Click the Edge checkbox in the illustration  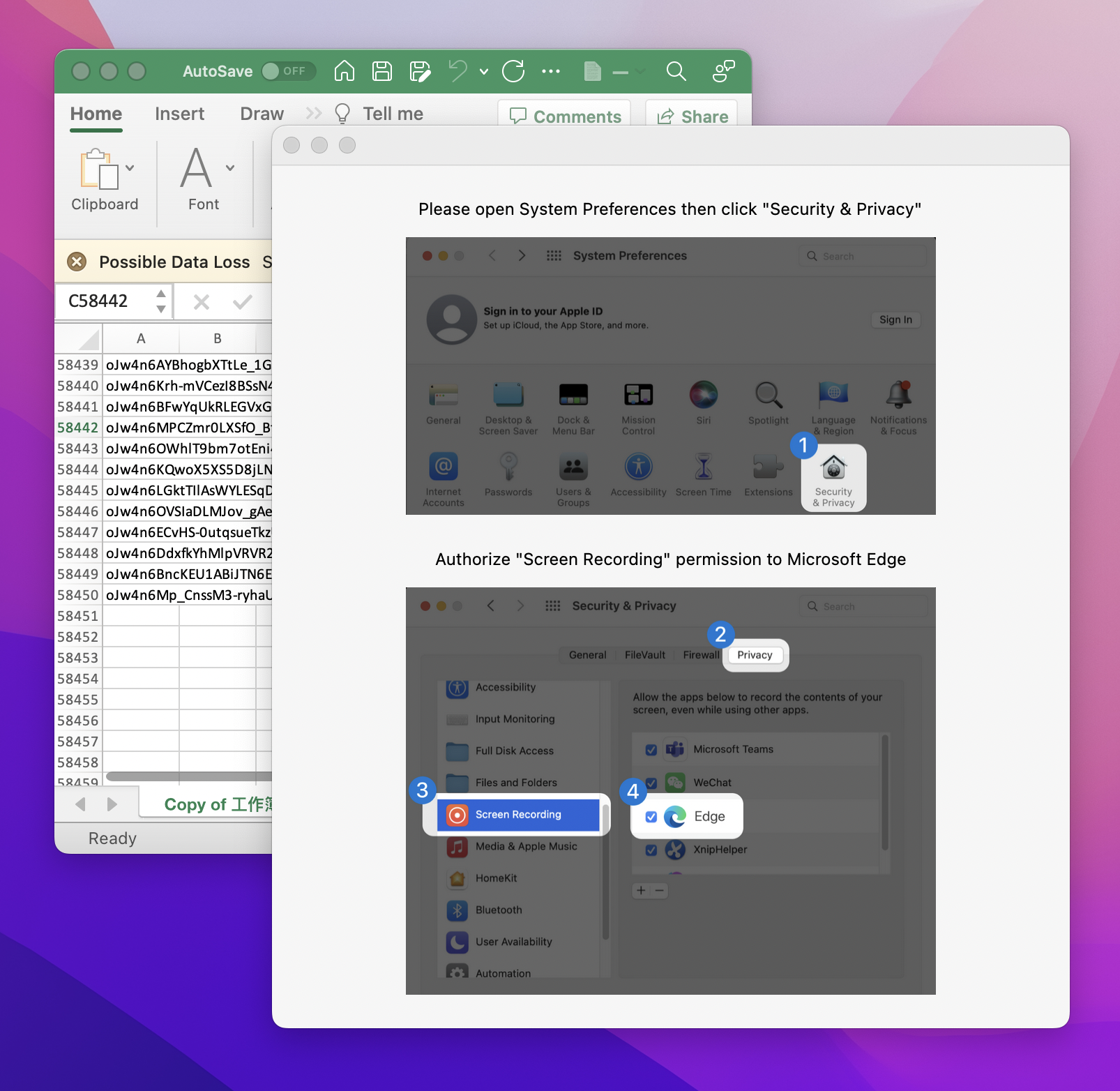tap(651, 817)
